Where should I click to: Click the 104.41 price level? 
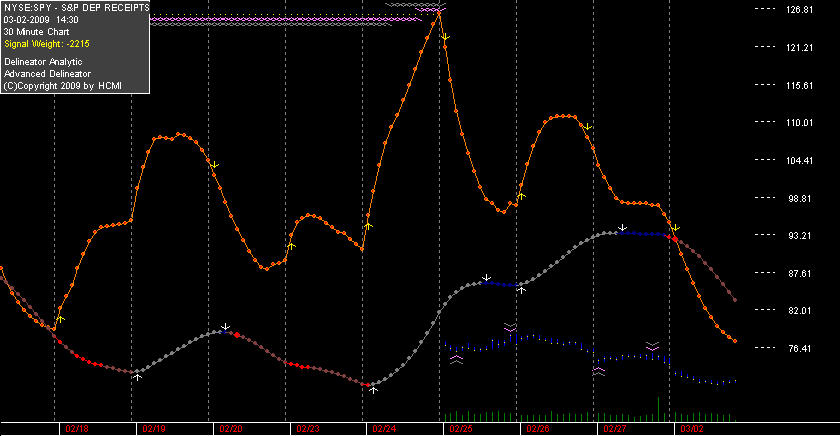tap(799, 161)
